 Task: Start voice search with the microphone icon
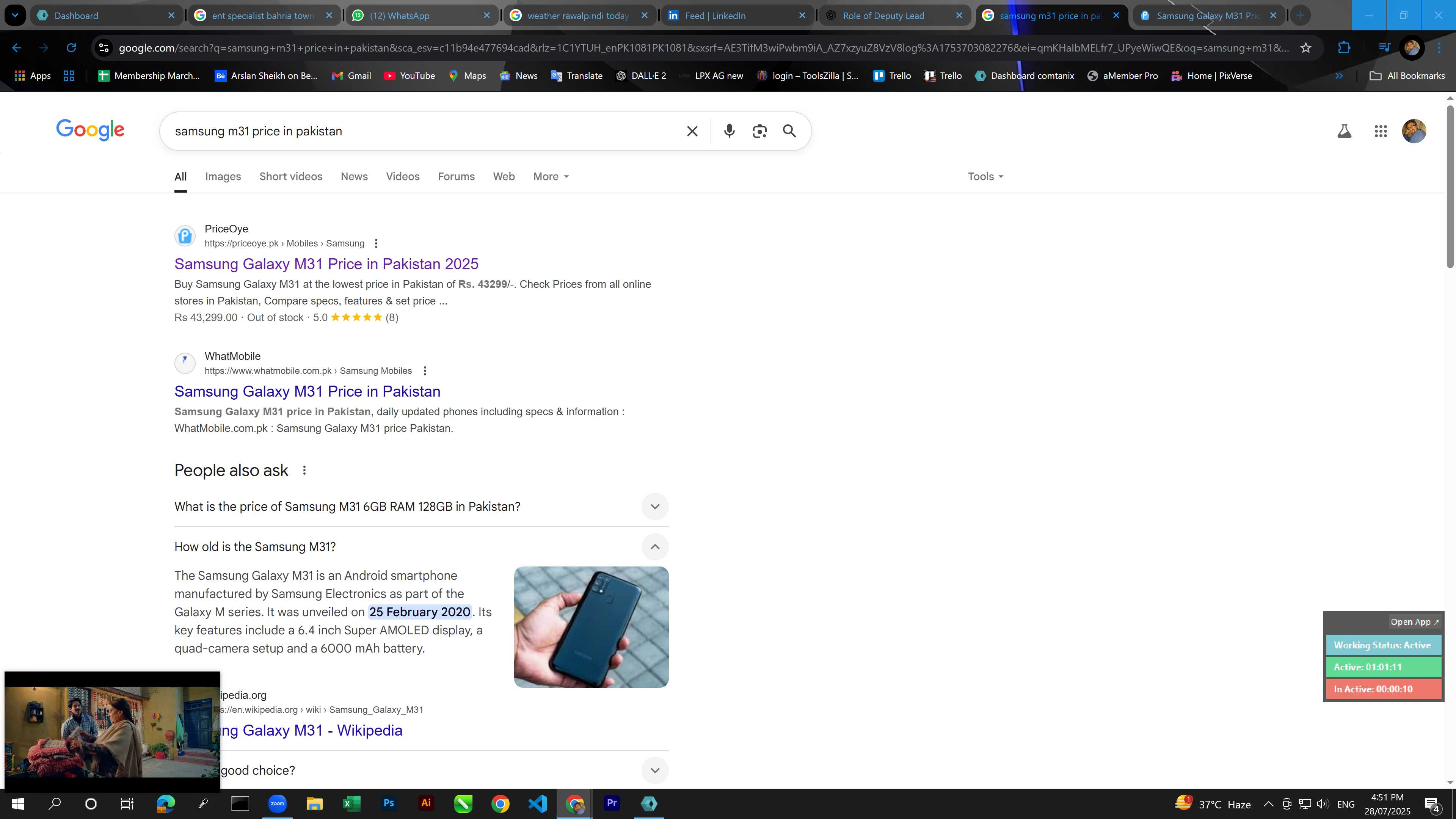[x=729, y=131]
